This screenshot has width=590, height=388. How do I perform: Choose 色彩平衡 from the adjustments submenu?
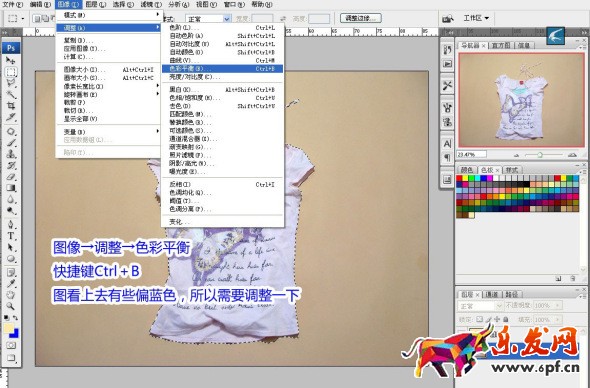(222, 68)
